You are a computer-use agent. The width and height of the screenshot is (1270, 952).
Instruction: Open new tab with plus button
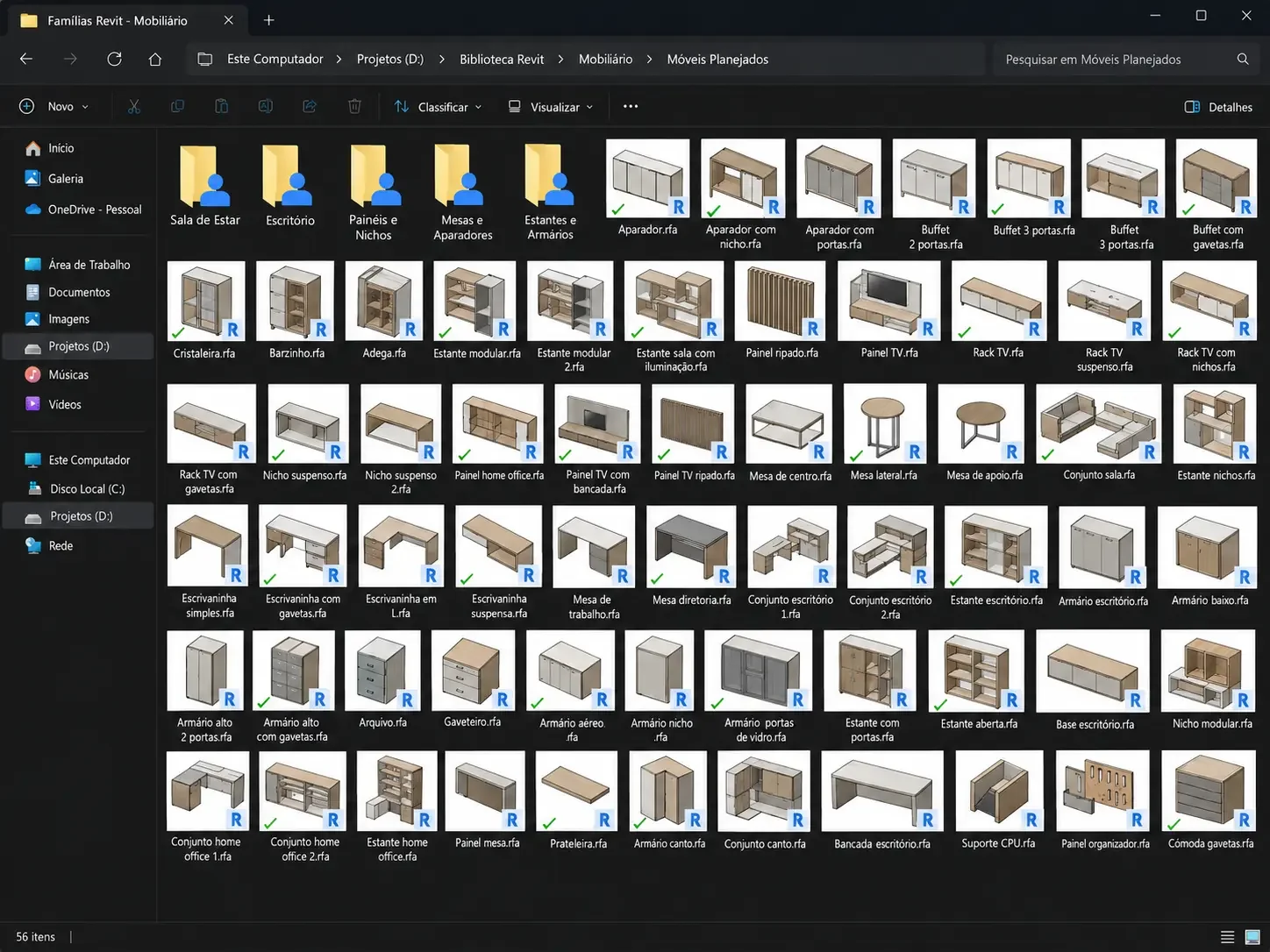(x=269, y=19)
